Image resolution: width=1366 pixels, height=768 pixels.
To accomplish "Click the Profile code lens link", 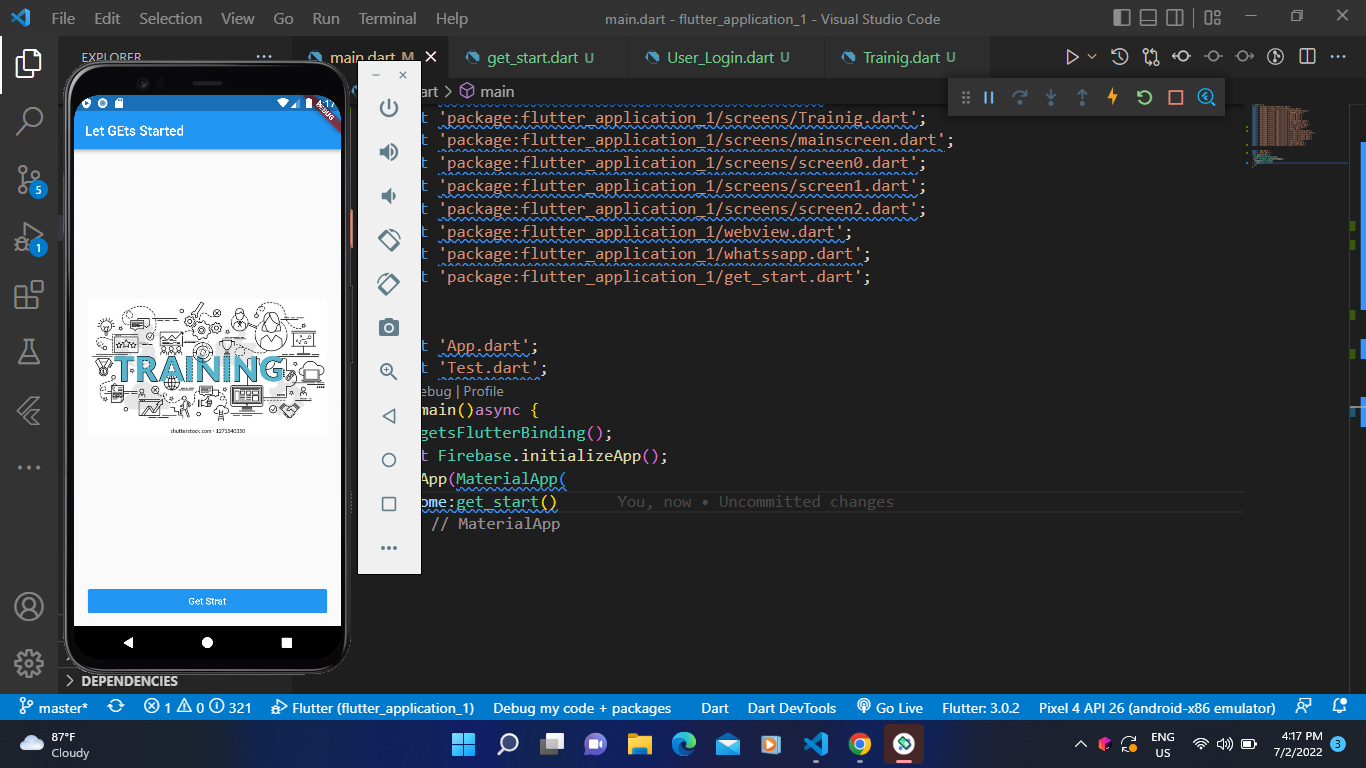I will [x=483, y=391].
